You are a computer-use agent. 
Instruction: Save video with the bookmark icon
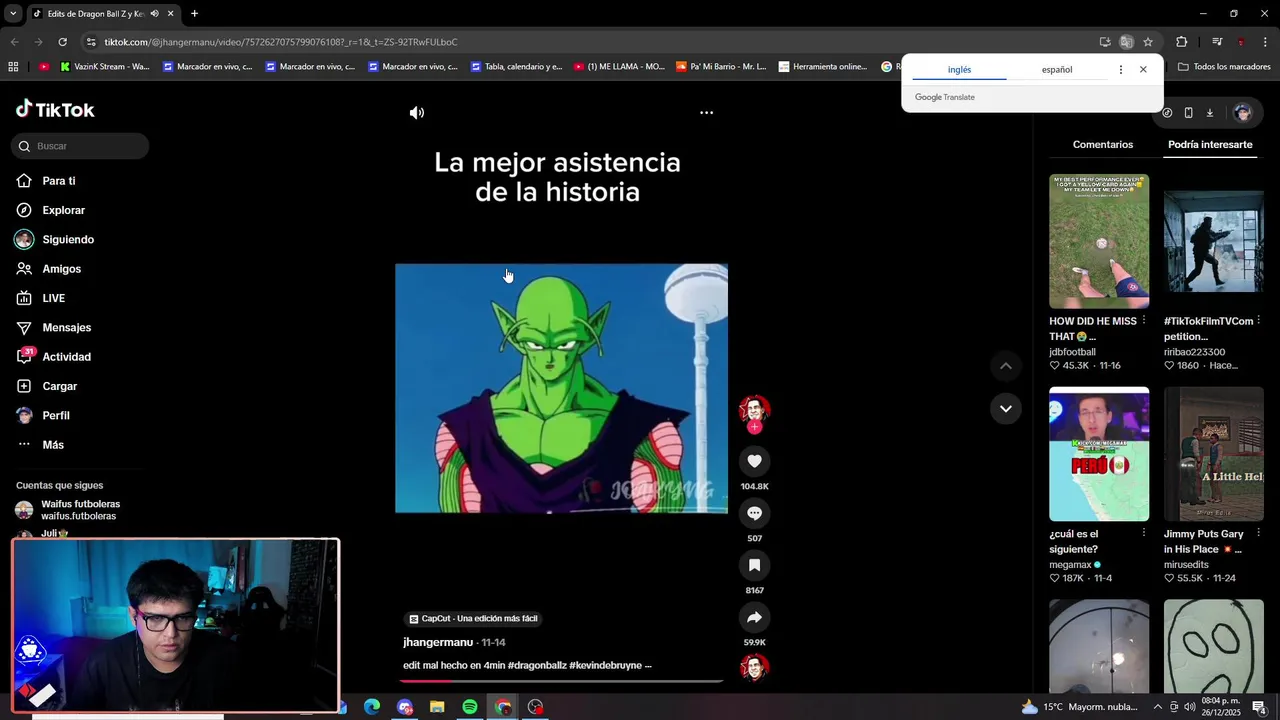(x=754, y=565)
